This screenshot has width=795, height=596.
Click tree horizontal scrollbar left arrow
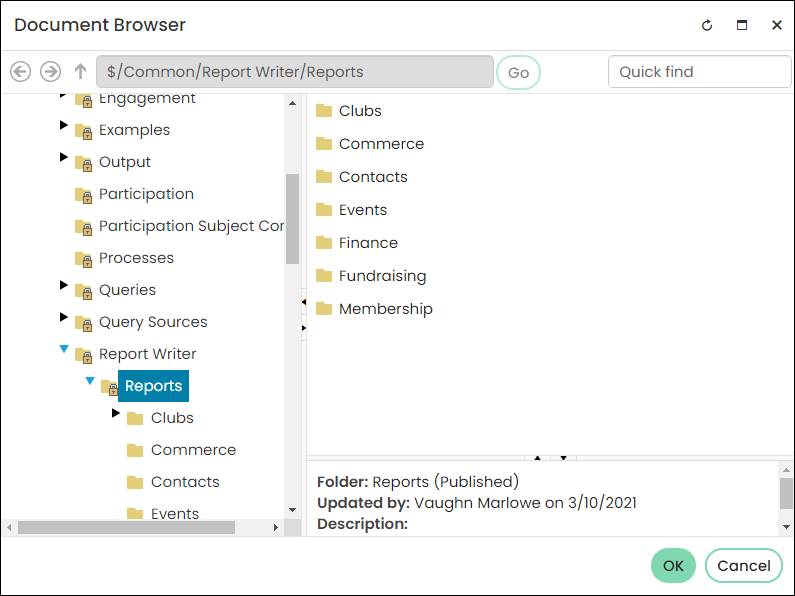pos(9,528)
